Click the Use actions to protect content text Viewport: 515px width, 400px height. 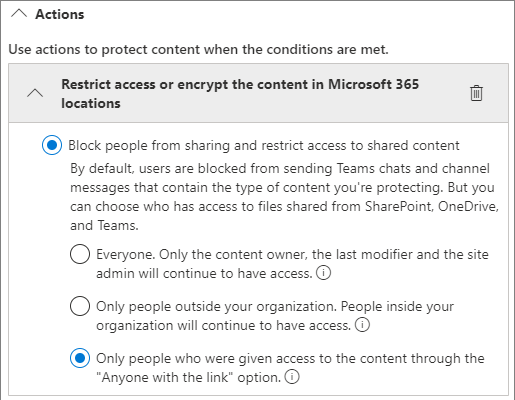(198, 50)
